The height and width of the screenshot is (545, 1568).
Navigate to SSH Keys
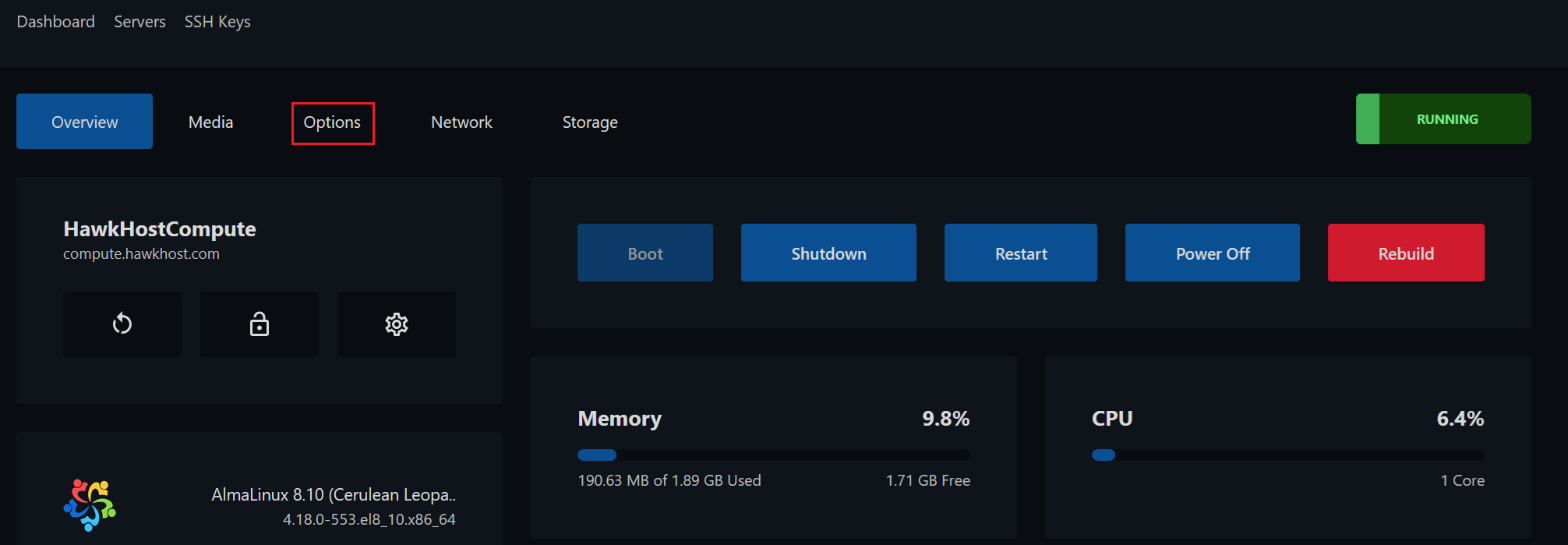pyautogui.click(x=217, y=22)
